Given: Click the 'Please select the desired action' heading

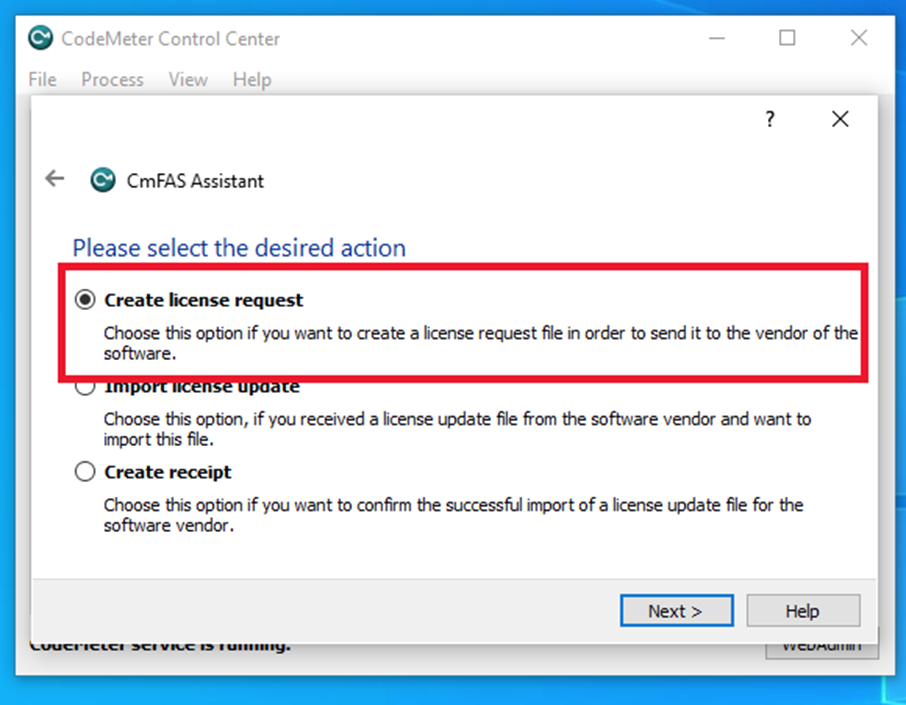Looking at the screenshot, I should 239,248.
